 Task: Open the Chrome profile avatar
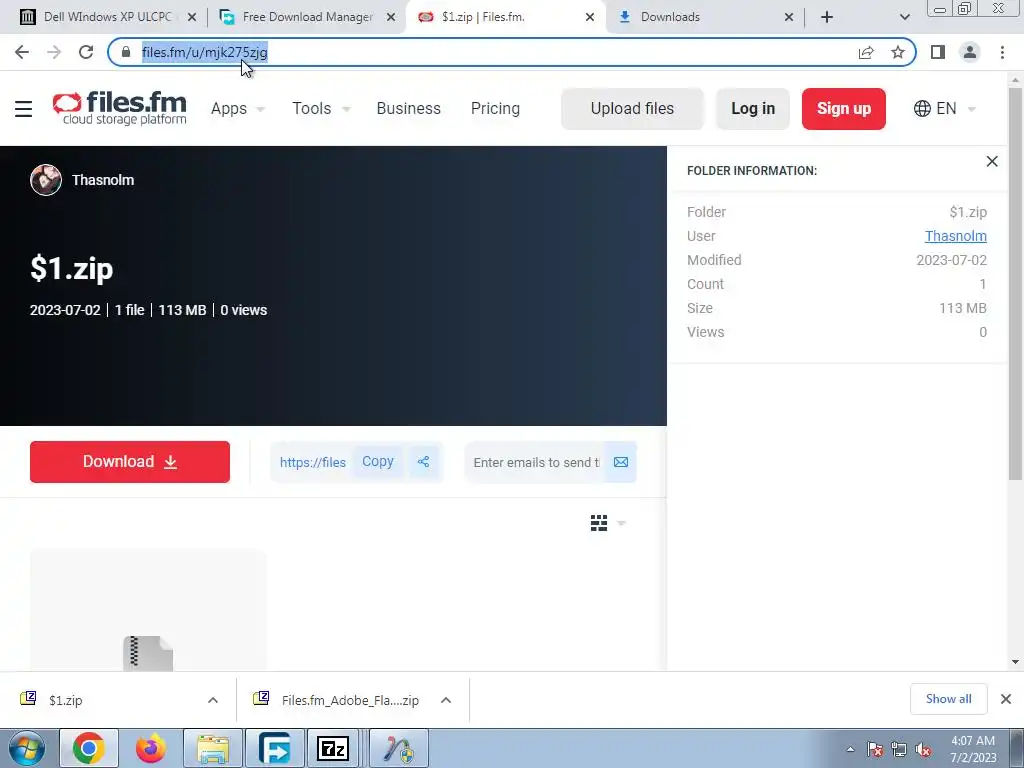pyautogui.click(x=970, y=52)
